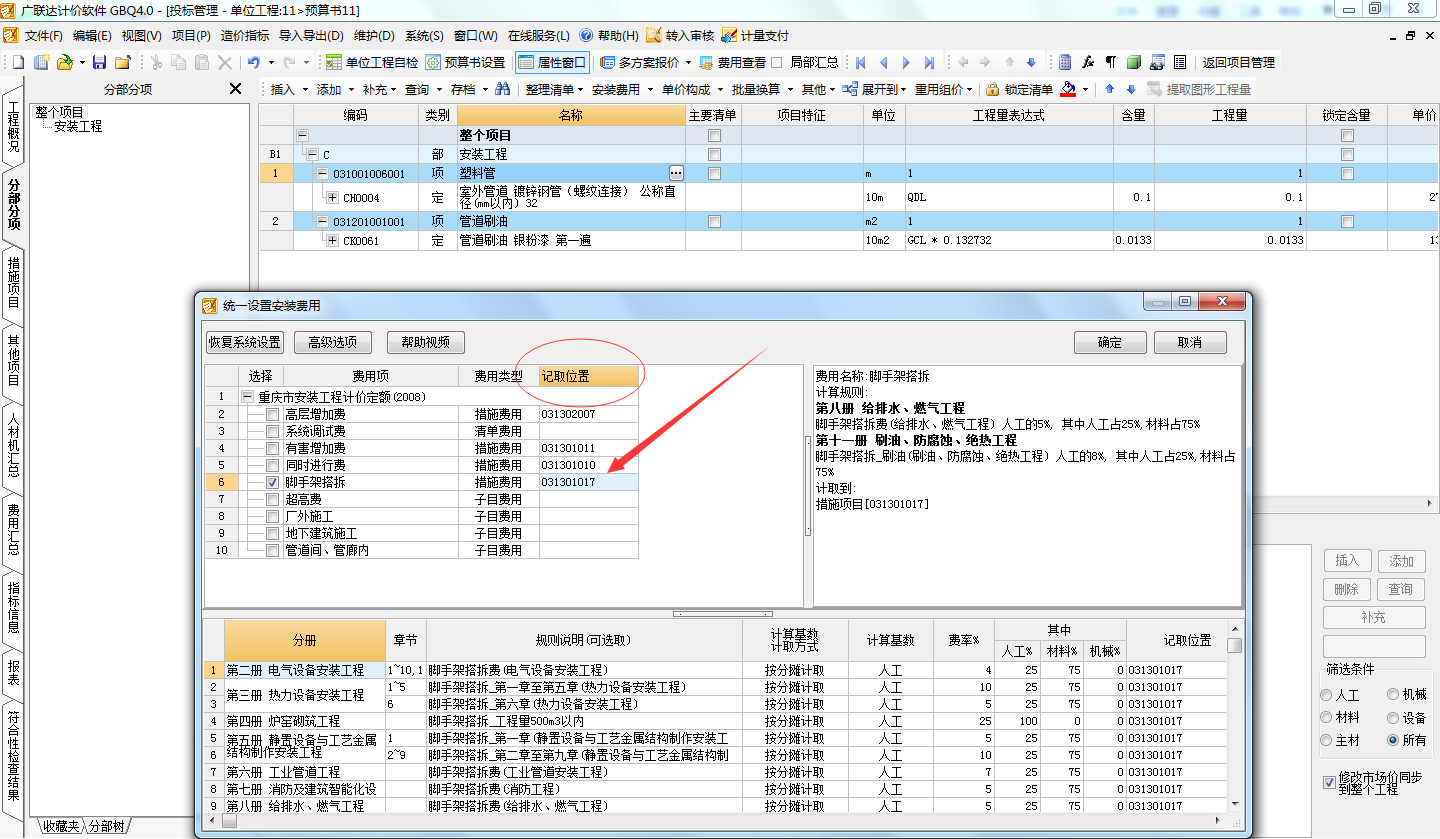The height and width of the screenshot is (839, 1440).
Task: Move row down with blue arrow
Action: click(x=1131, y=89)
